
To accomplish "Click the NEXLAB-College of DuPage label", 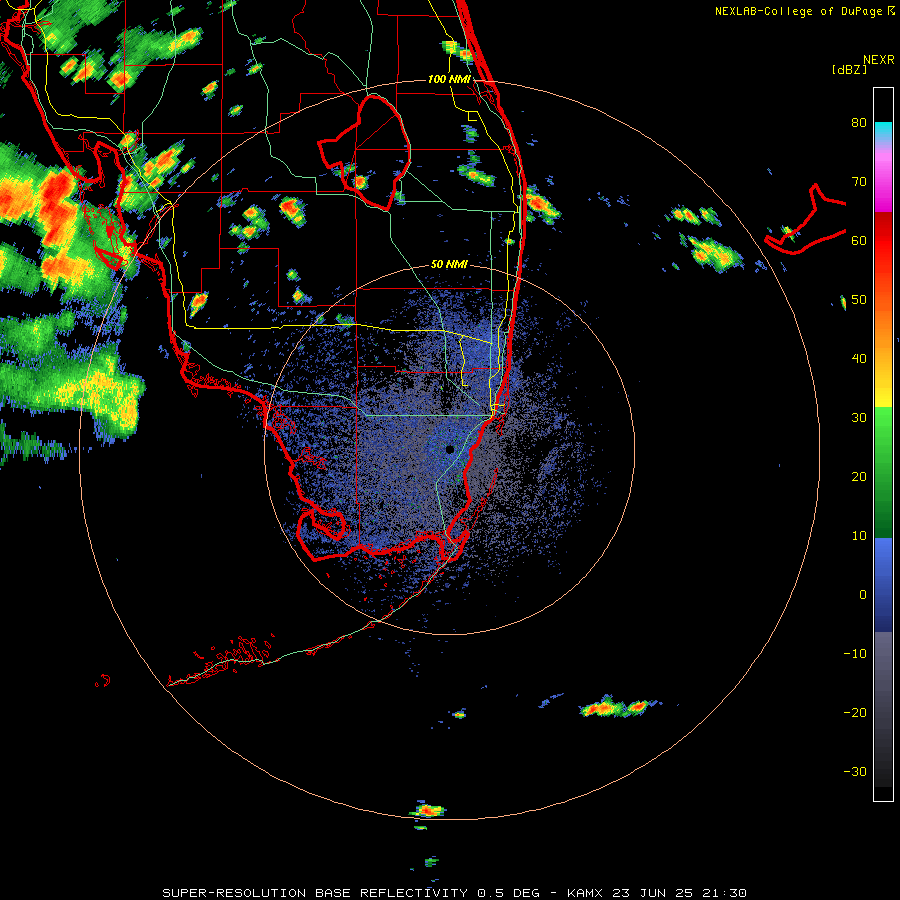I will tap(798, 11).
